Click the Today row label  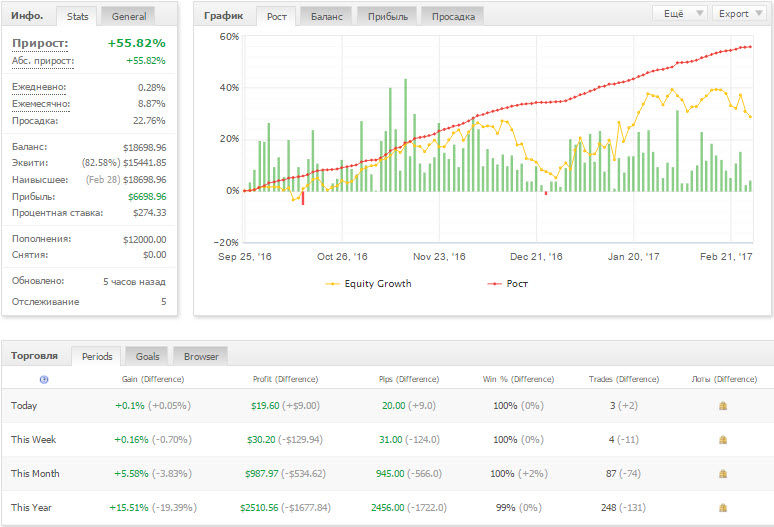[x=24, y=406]
